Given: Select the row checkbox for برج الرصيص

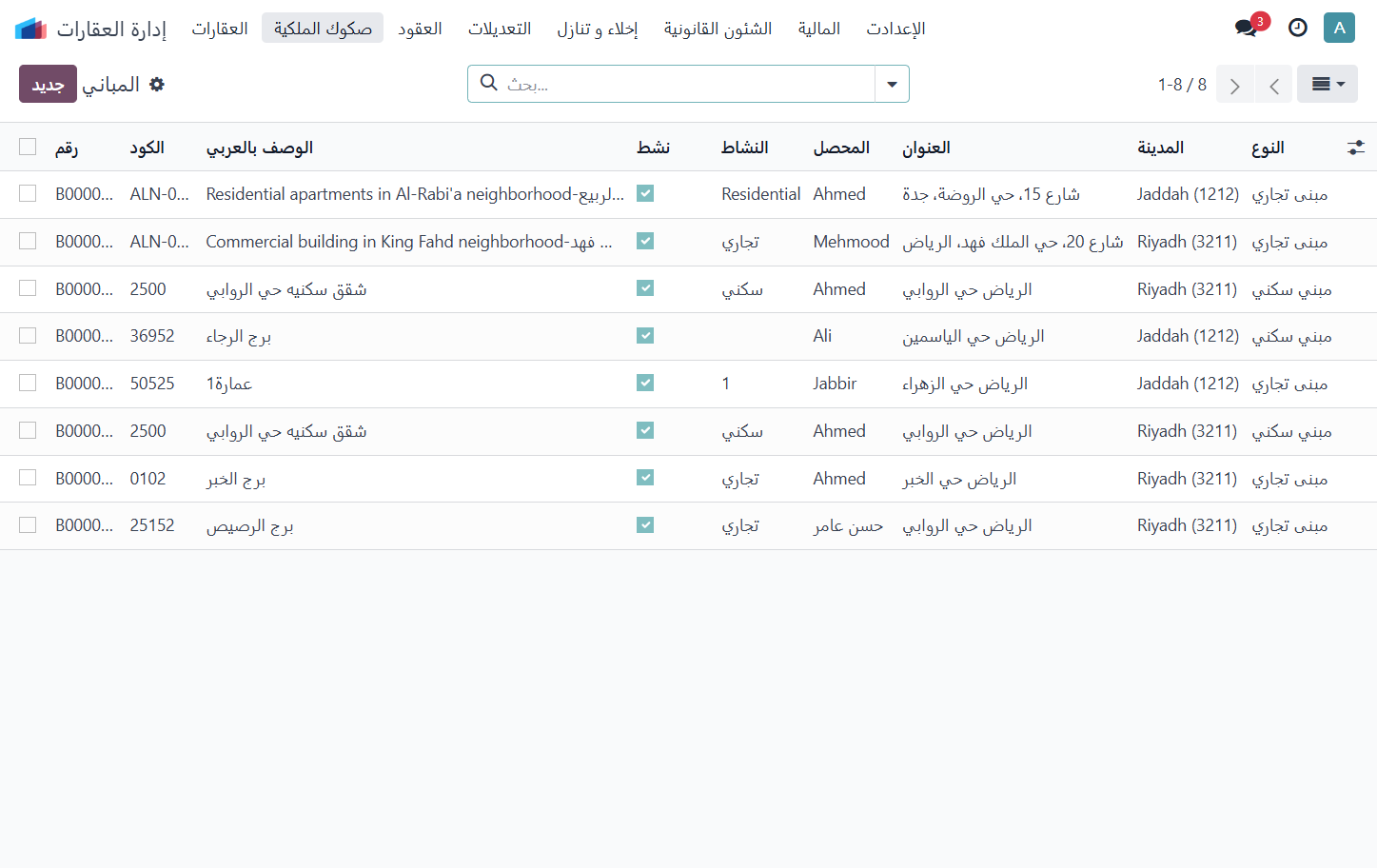Looking at the screenshot, I should coord(28,525).
